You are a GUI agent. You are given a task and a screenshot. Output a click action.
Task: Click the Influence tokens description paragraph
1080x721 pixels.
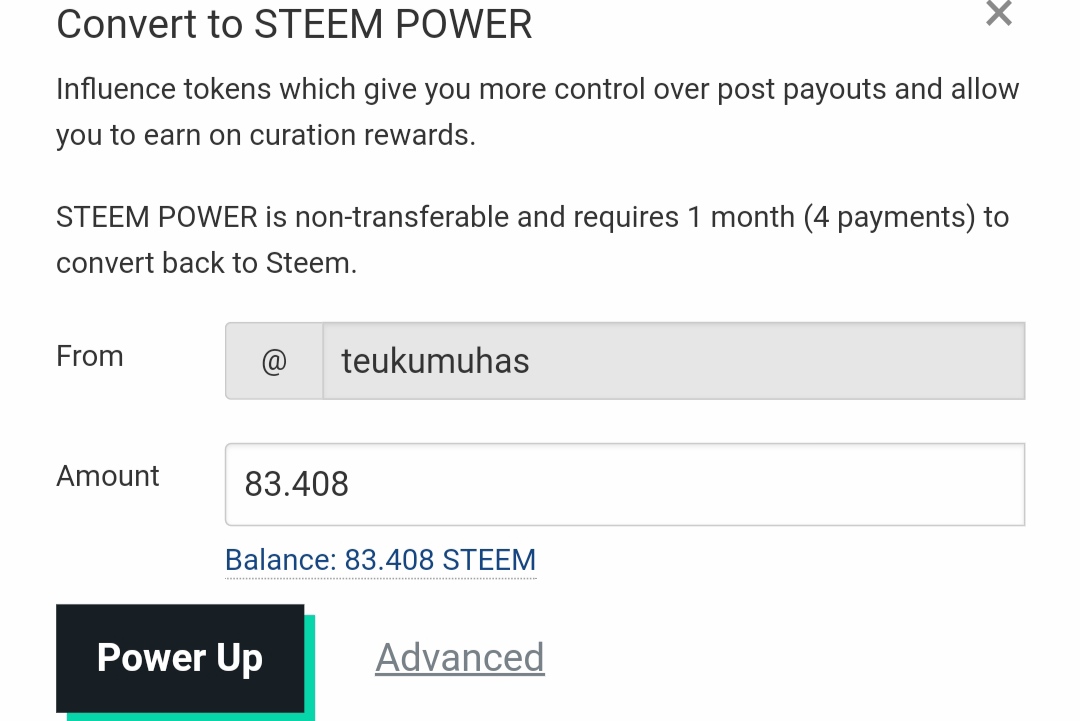click(x=537, y=112)
